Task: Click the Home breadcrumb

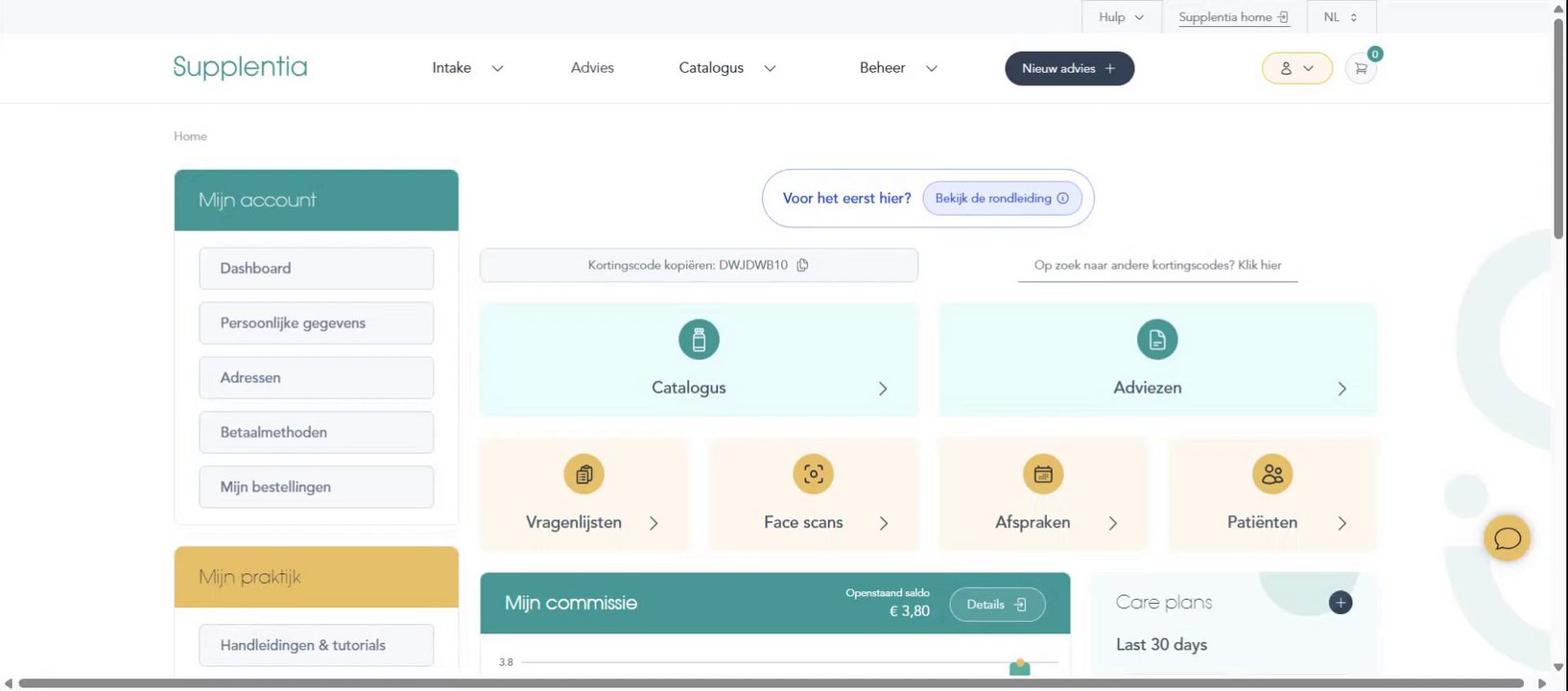Action: point(190,136)
